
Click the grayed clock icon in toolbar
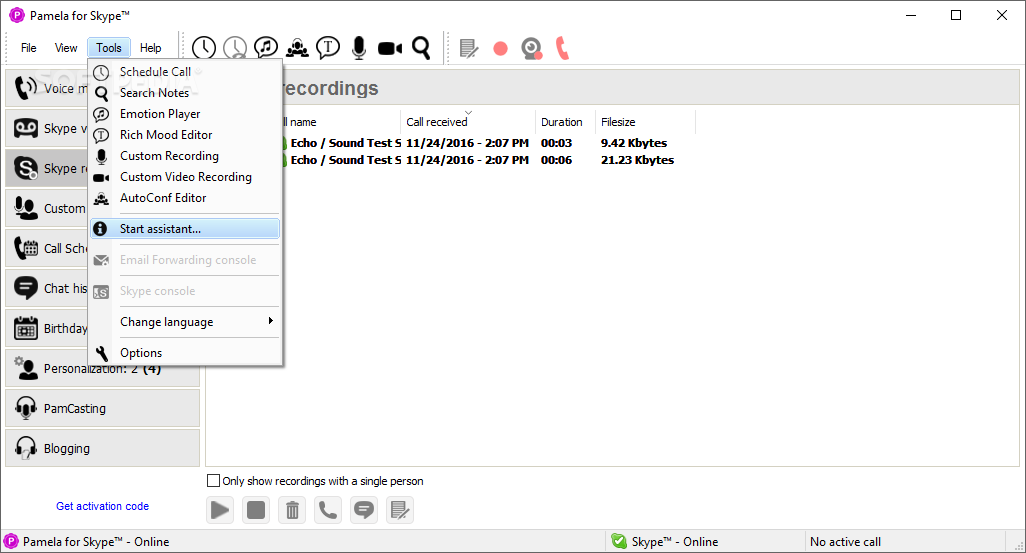(x=235, y=48)
